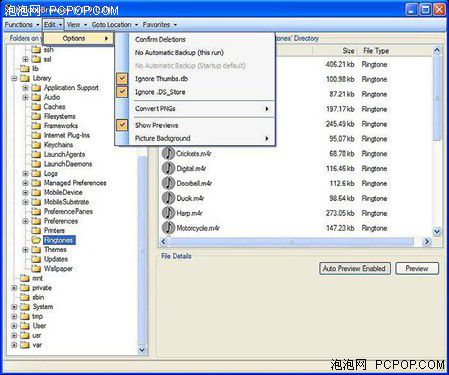Select the Wallpaper folder in tree
This screenshot has height=375, width=449.
pyautogui.click(x=58, y=268)
